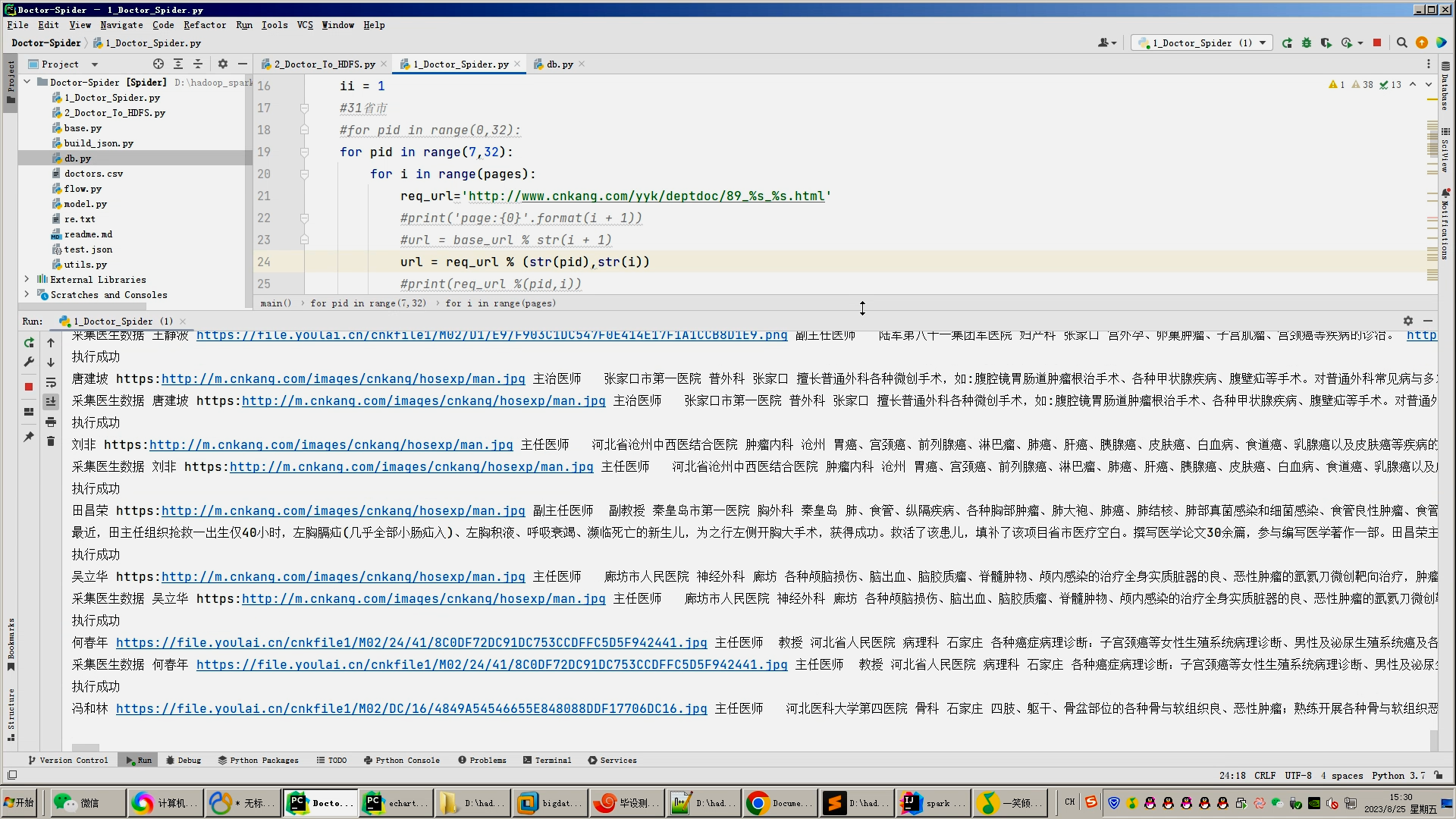
Task: Toggle soft-wrap in run console
Action: point(51,383)
